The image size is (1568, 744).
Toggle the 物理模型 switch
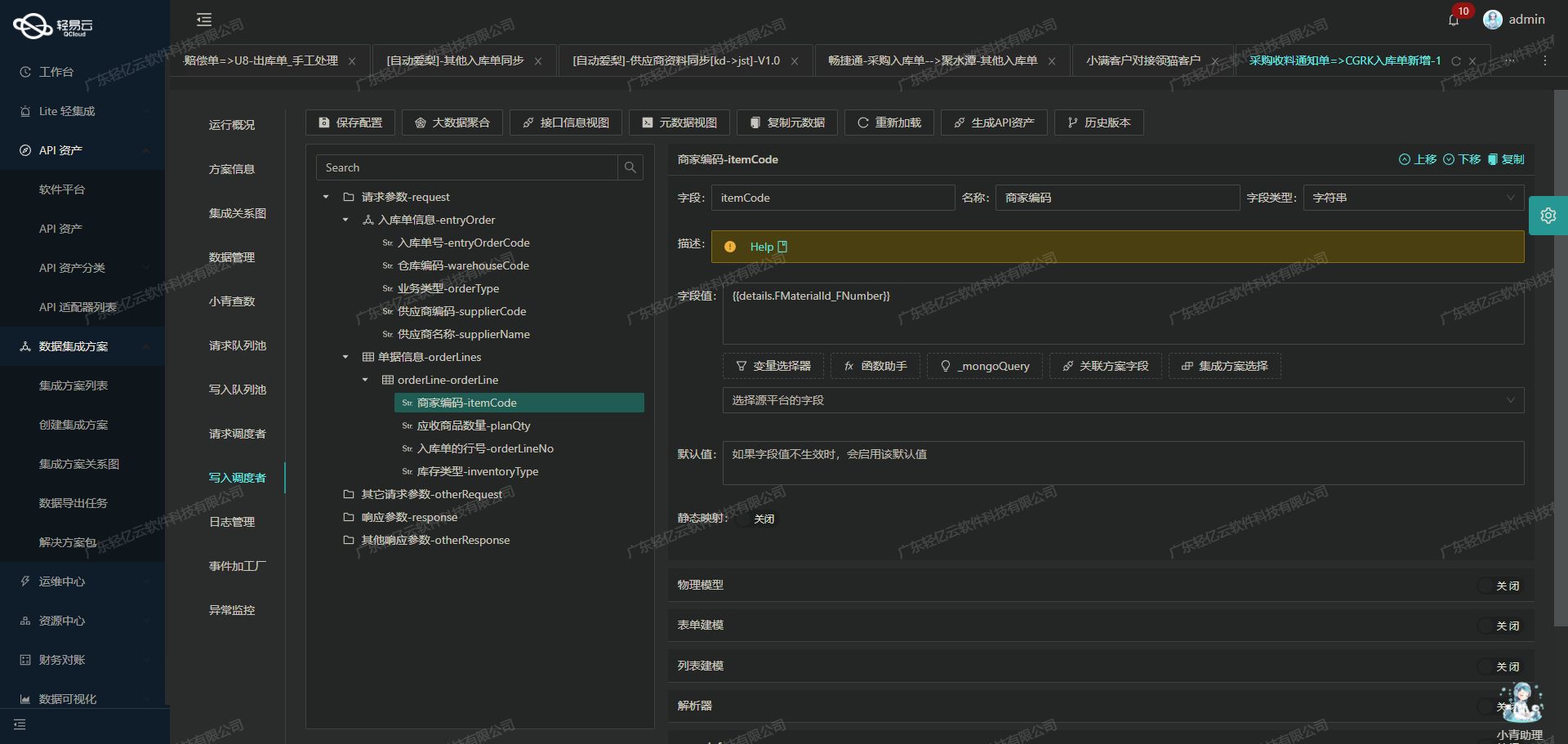[1499, 586]
